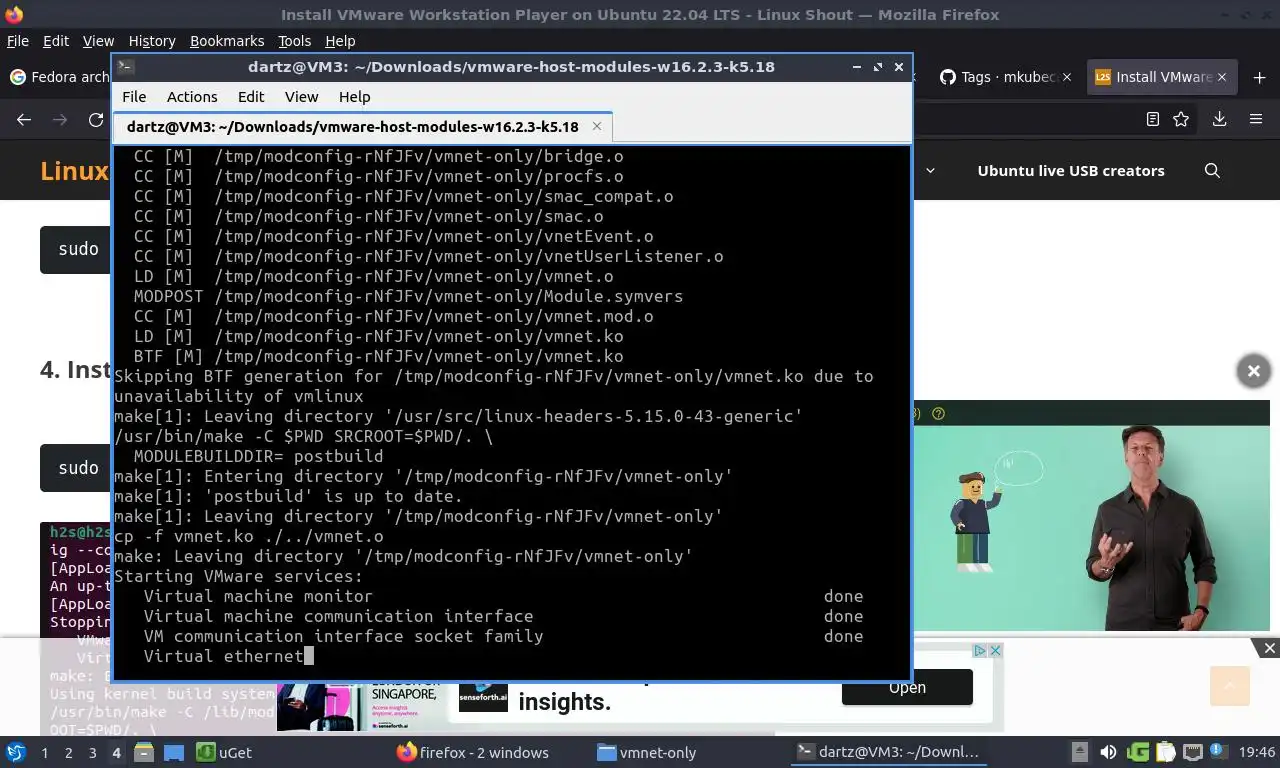Switch to Fedora arch Firefox tab

58,77
